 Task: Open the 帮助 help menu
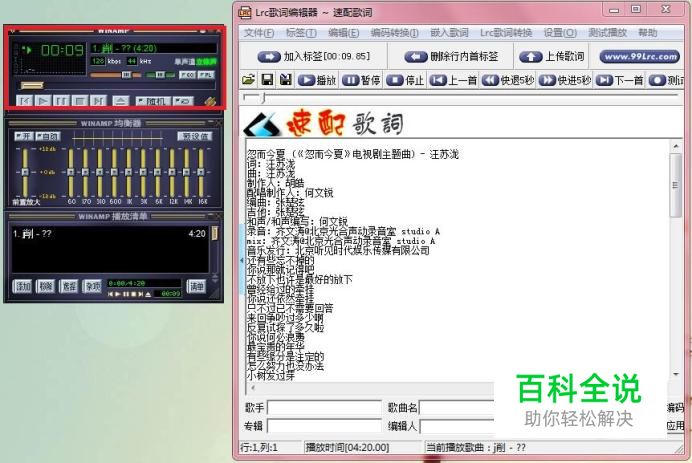pyautogui.click(x=647, y=33)
